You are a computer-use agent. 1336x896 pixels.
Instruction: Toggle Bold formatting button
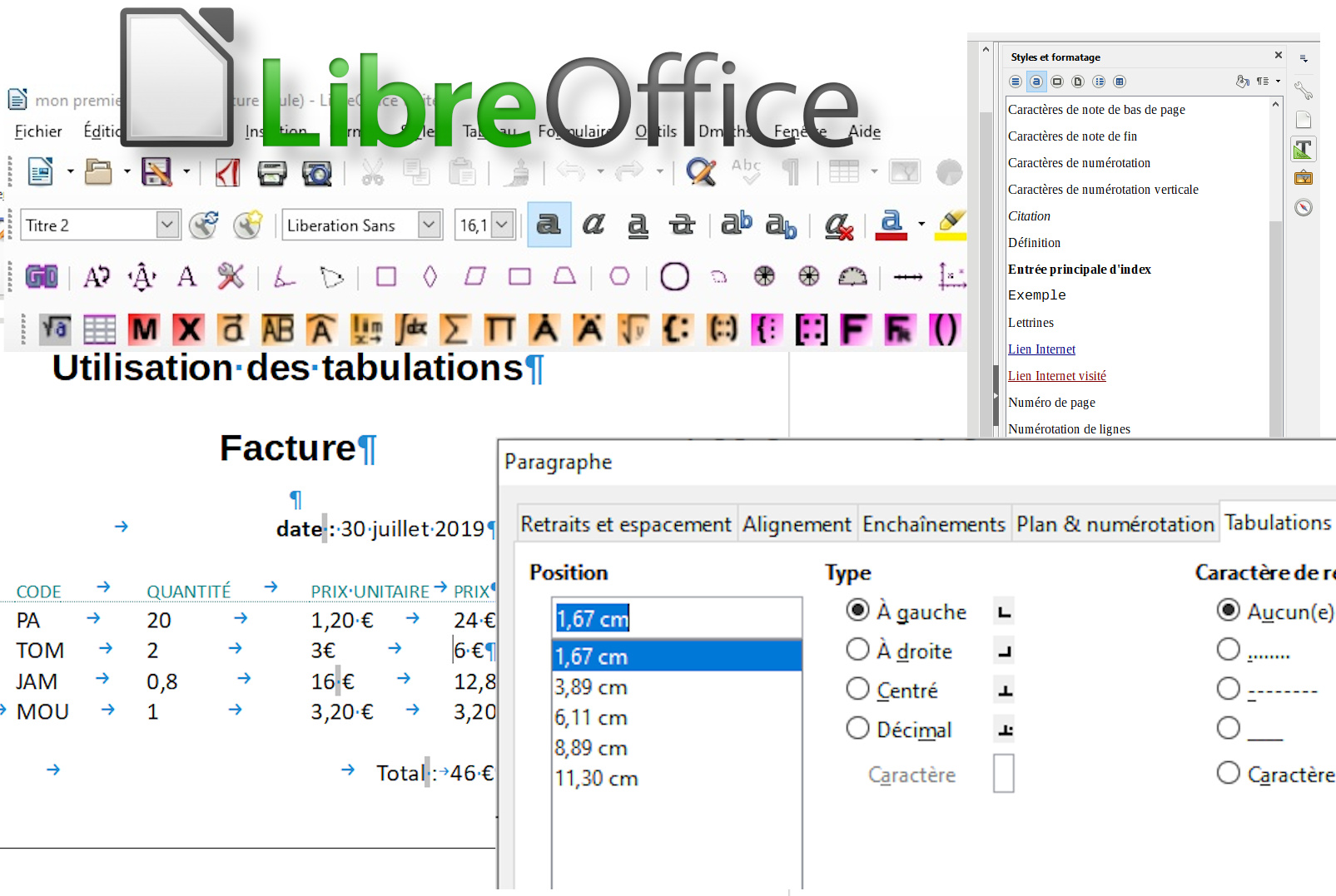pos(549,224)
